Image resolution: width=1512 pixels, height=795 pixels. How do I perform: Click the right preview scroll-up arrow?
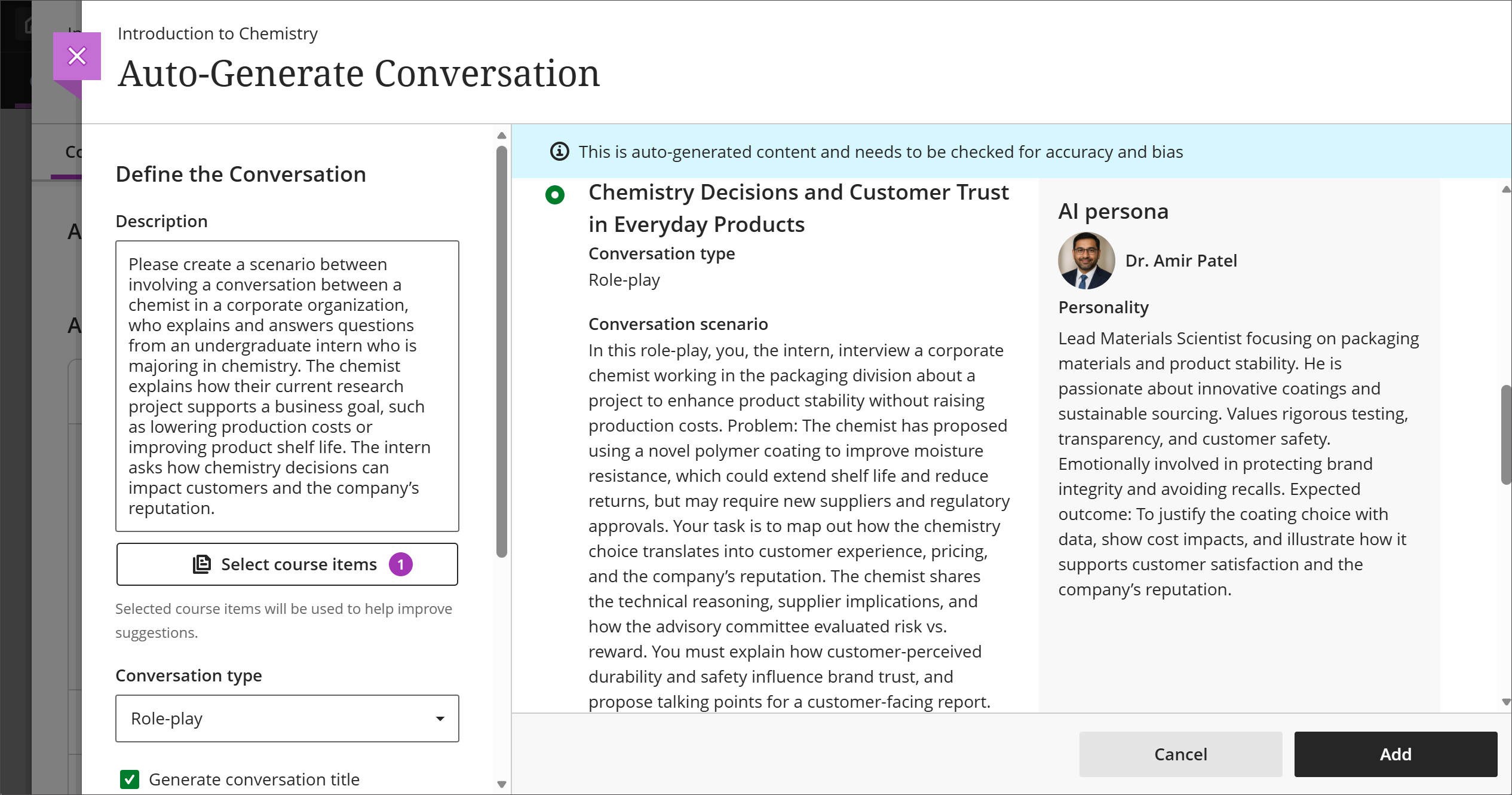coord(1507,189)
